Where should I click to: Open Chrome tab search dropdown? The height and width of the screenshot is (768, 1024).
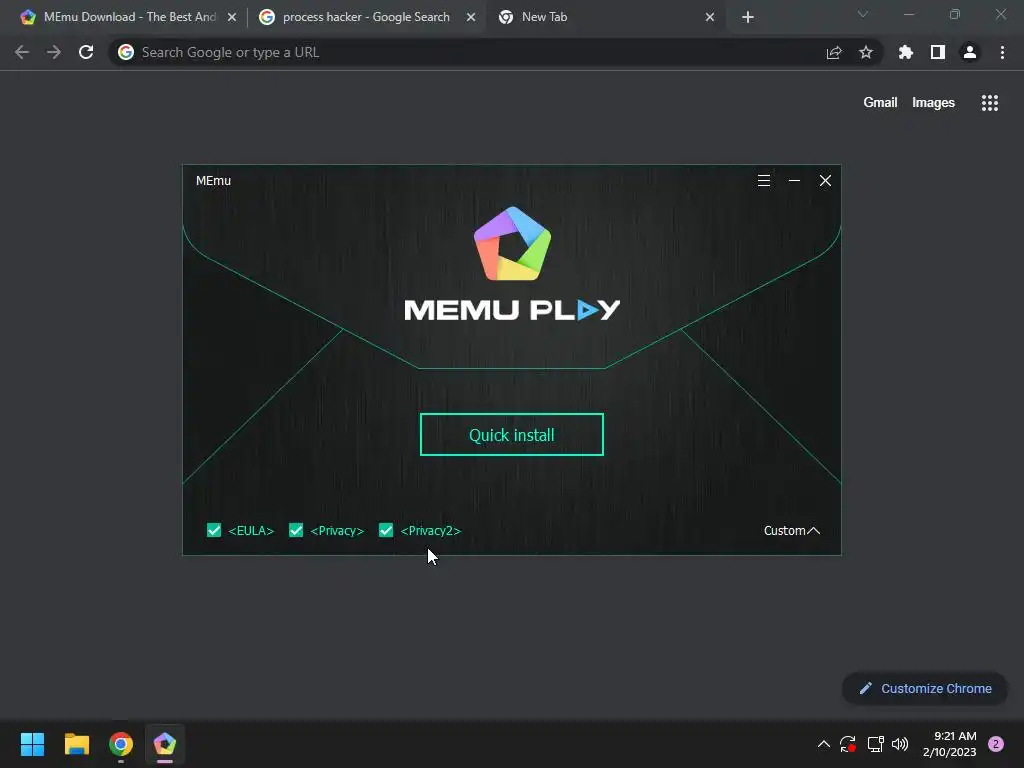coord(863,14)
